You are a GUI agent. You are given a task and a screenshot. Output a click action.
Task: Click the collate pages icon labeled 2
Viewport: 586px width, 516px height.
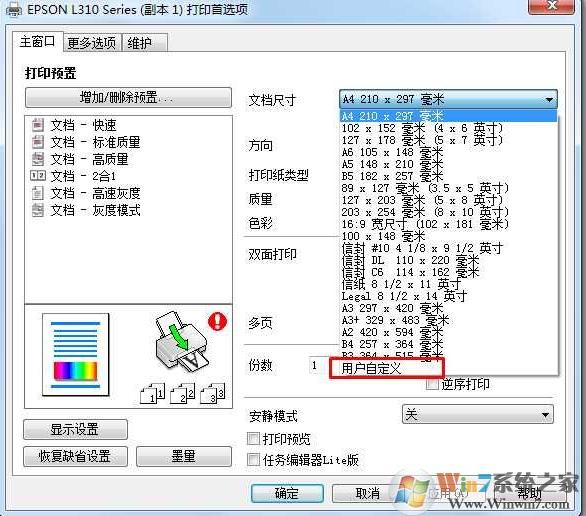182,394
